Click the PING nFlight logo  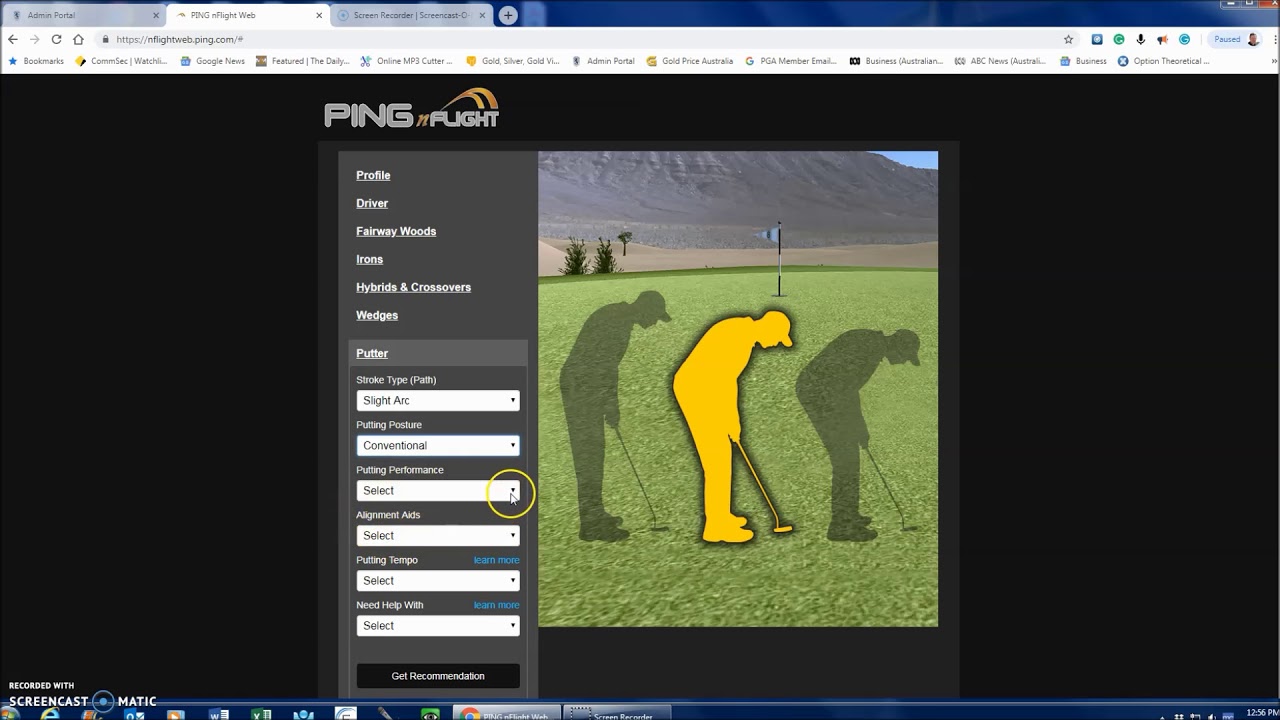tap(411, 108)
